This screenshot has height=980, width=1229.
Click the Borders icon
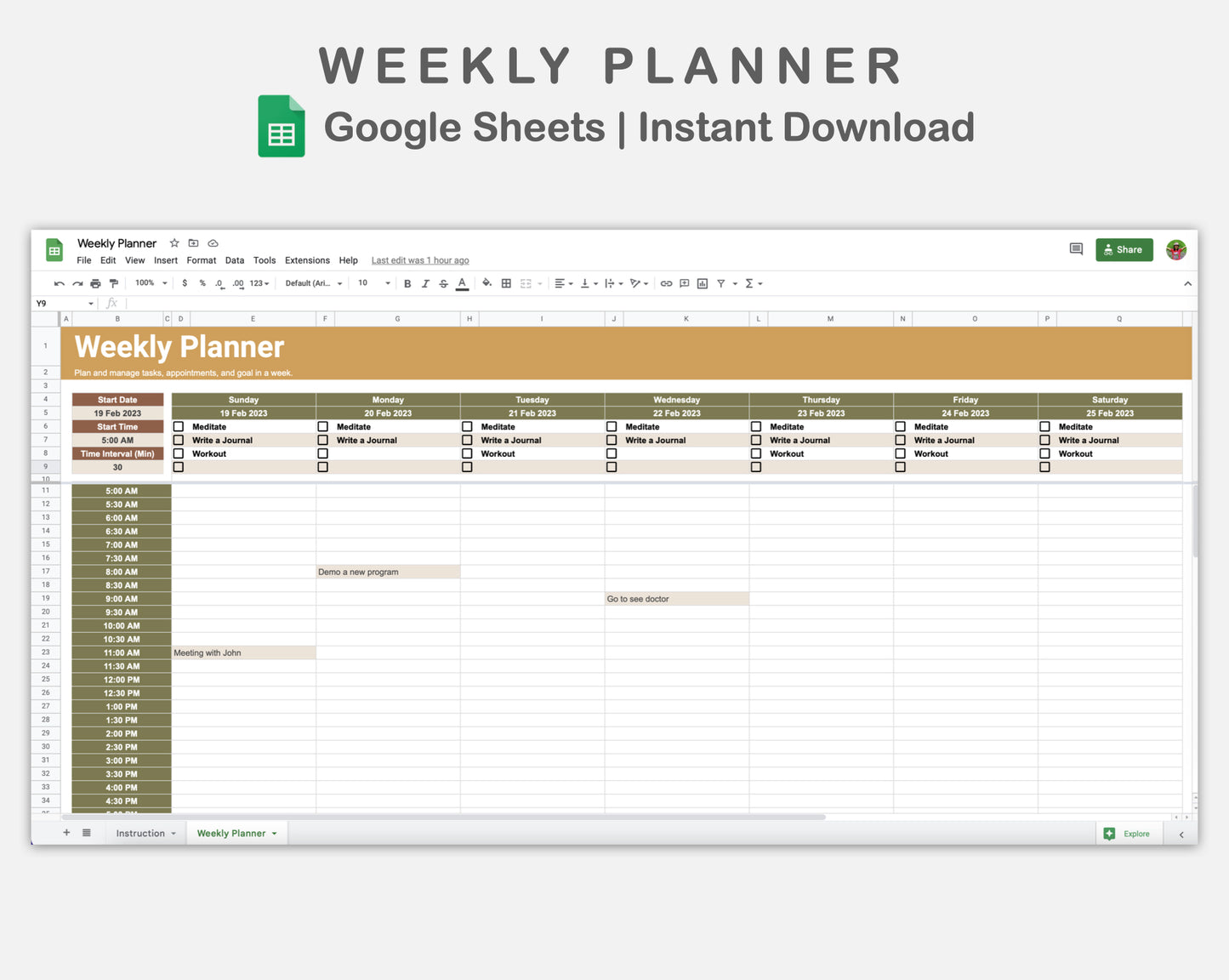point(506,283)
